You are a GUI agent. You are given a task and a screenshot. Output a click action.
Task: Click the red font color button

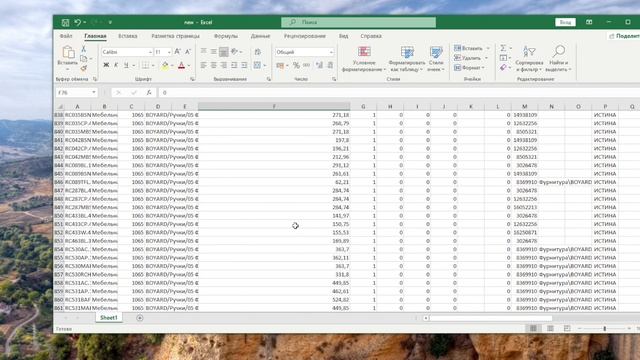182,65
